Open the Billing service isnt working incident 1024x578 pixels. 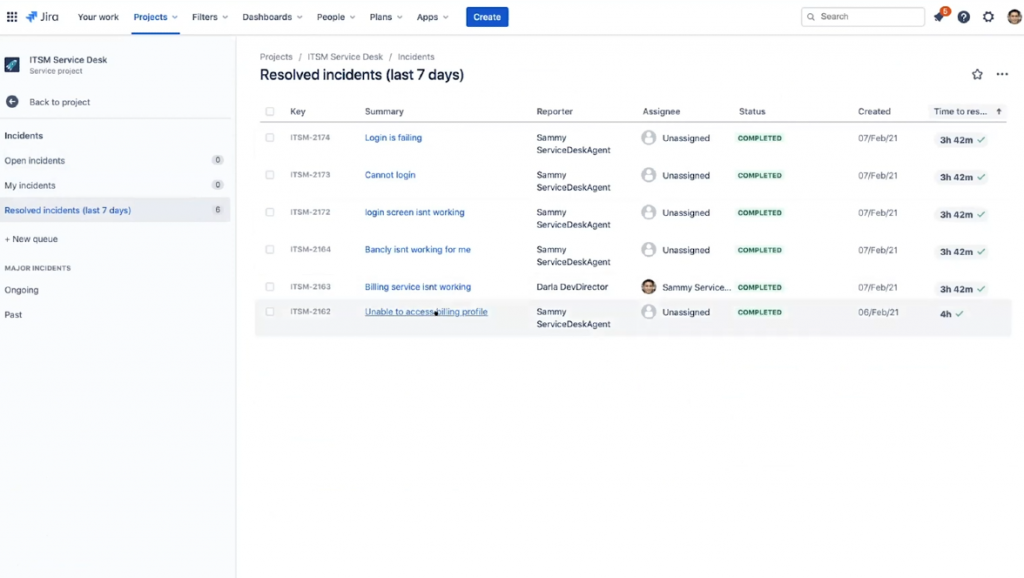[x=417, y=287]
